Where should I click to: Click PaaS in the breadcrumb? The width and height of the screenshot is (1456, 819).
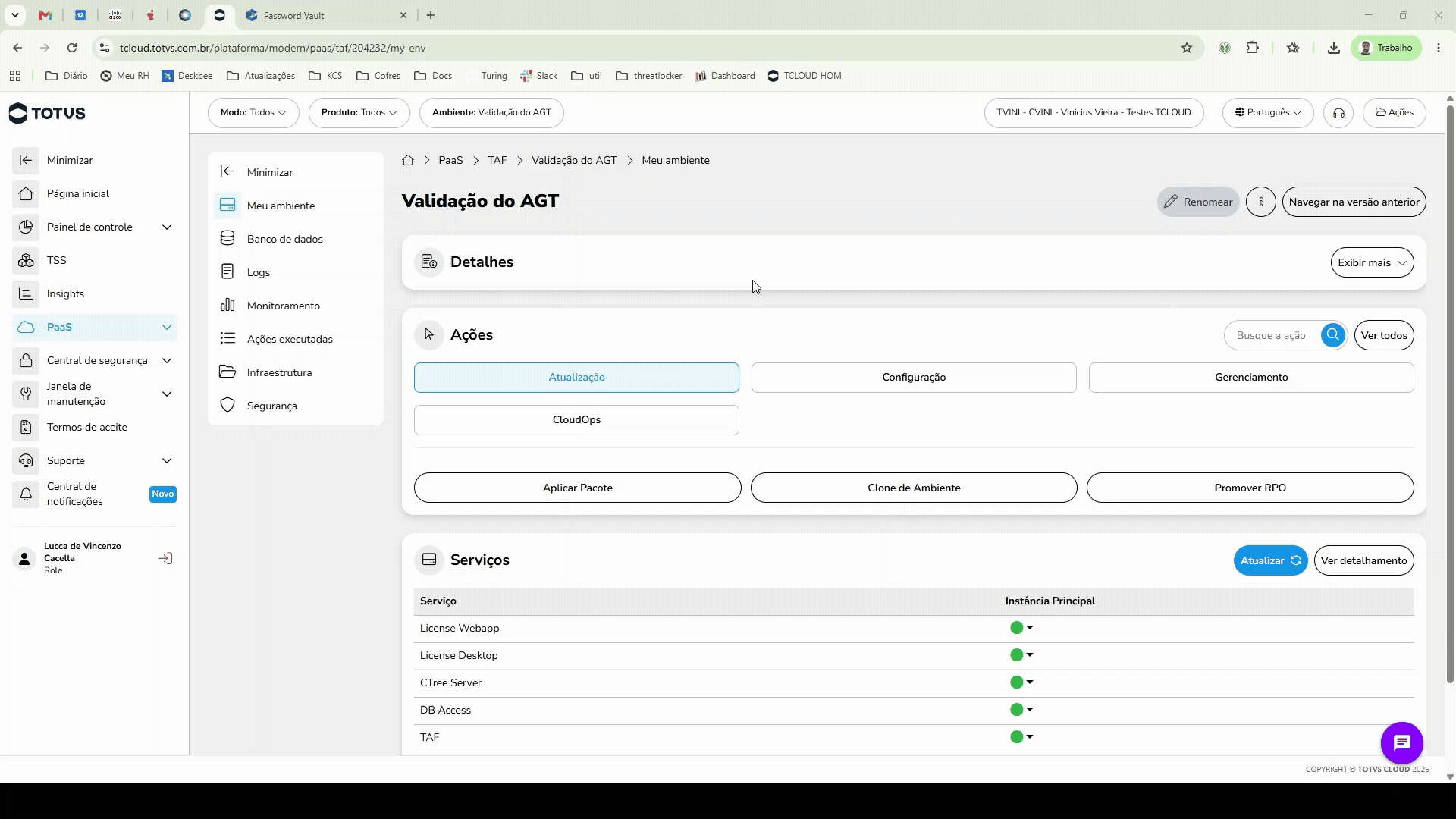450,160
